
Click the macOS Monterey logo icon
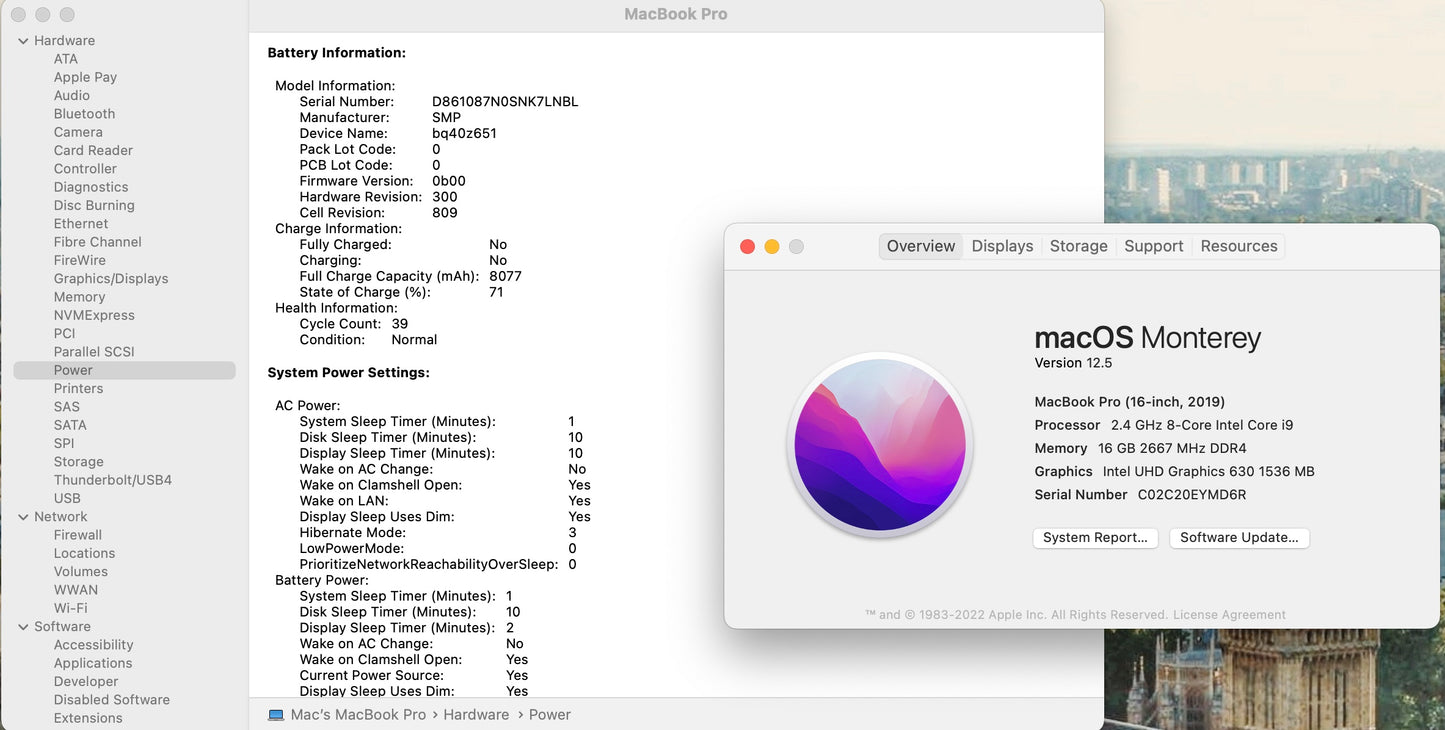tap(880, 445)
